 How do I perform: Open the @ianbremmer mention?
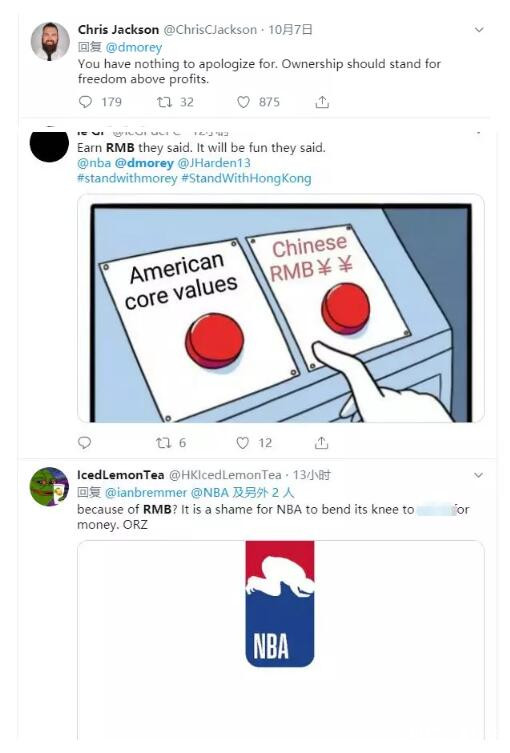146,492
